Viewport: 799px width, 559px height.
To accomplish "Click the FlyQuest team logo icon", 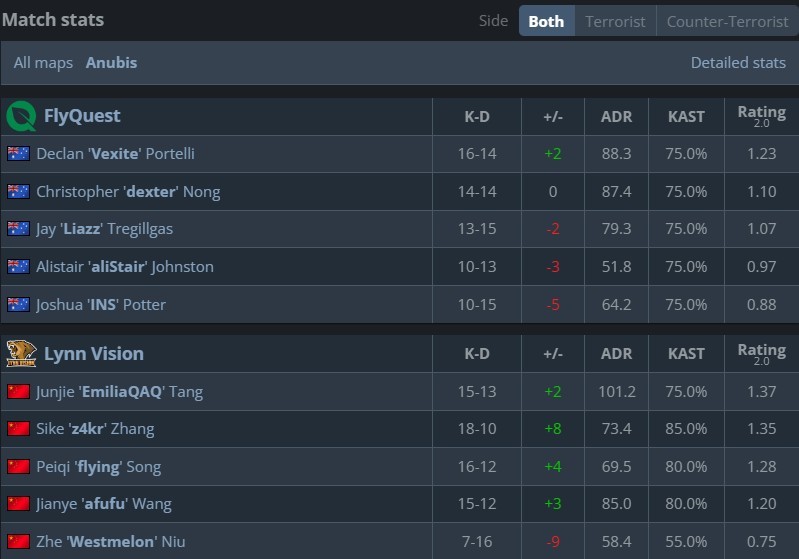I will [x=21, y=116].
